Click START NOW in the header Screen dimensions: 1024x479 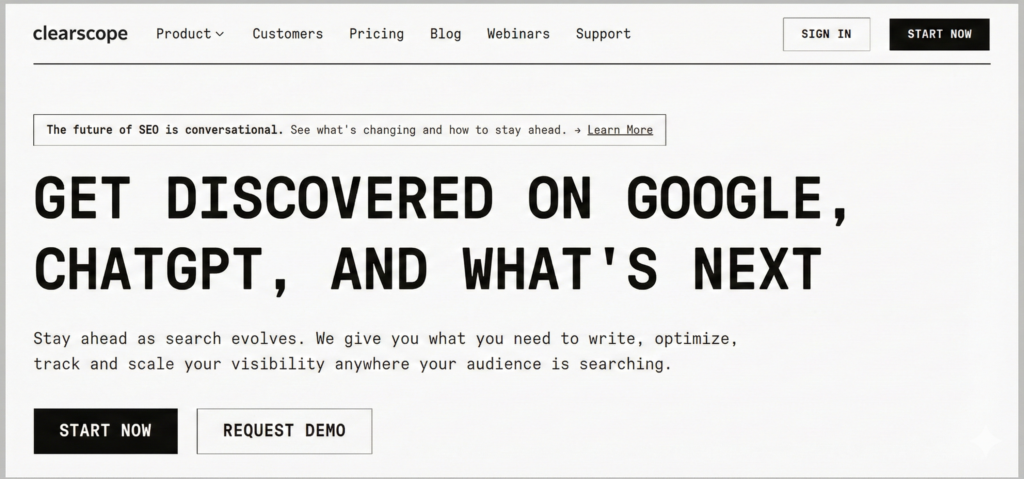939,34
